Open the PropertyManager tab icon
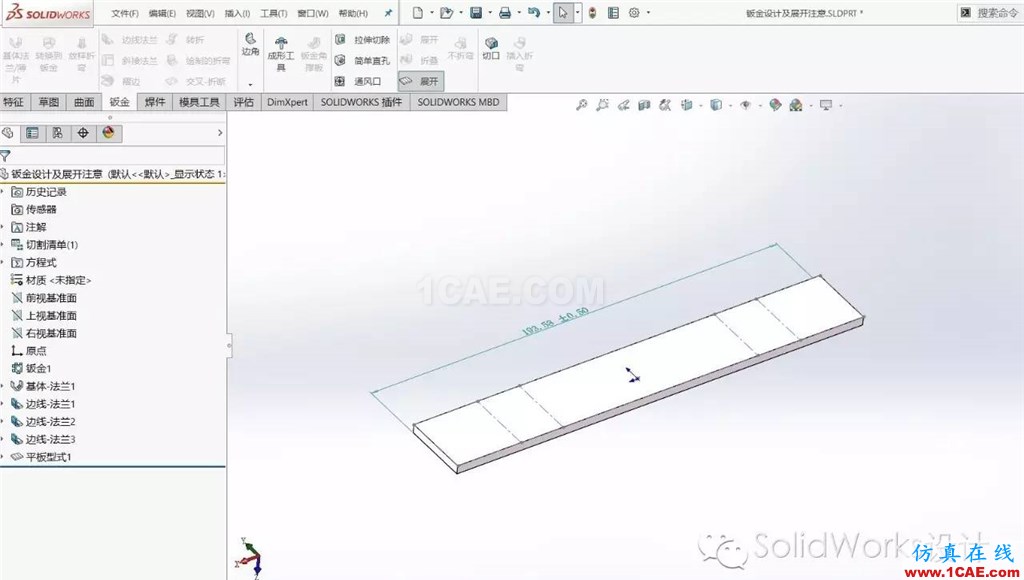This screenshot has width=1024, height=580. (x=32, y=133)
